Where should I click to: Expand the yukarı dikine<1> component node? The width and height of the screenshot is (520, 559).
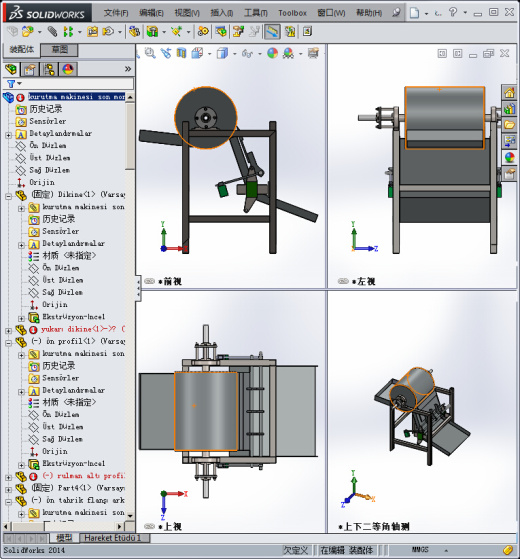(x=9, y=331)
